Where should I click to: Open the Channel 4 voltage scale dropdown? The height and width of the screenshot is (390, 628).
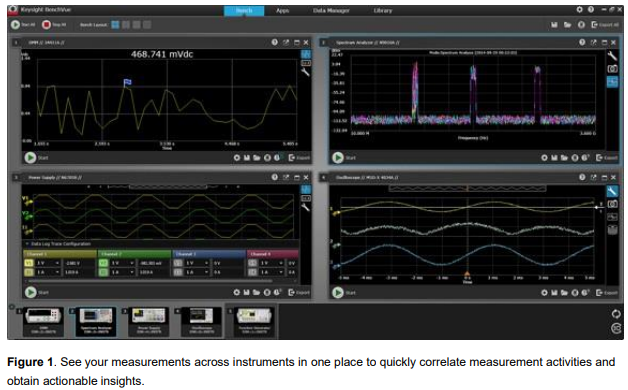(272, 263)
